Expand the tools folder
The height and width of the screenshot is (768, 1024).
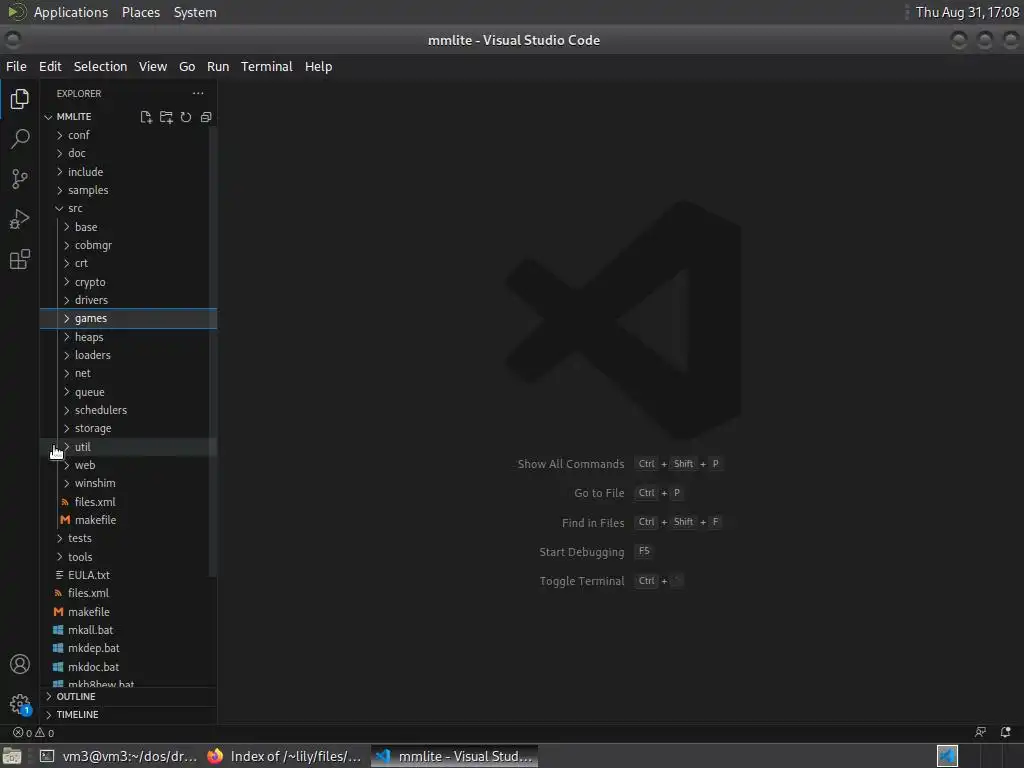tap(128, 557)
